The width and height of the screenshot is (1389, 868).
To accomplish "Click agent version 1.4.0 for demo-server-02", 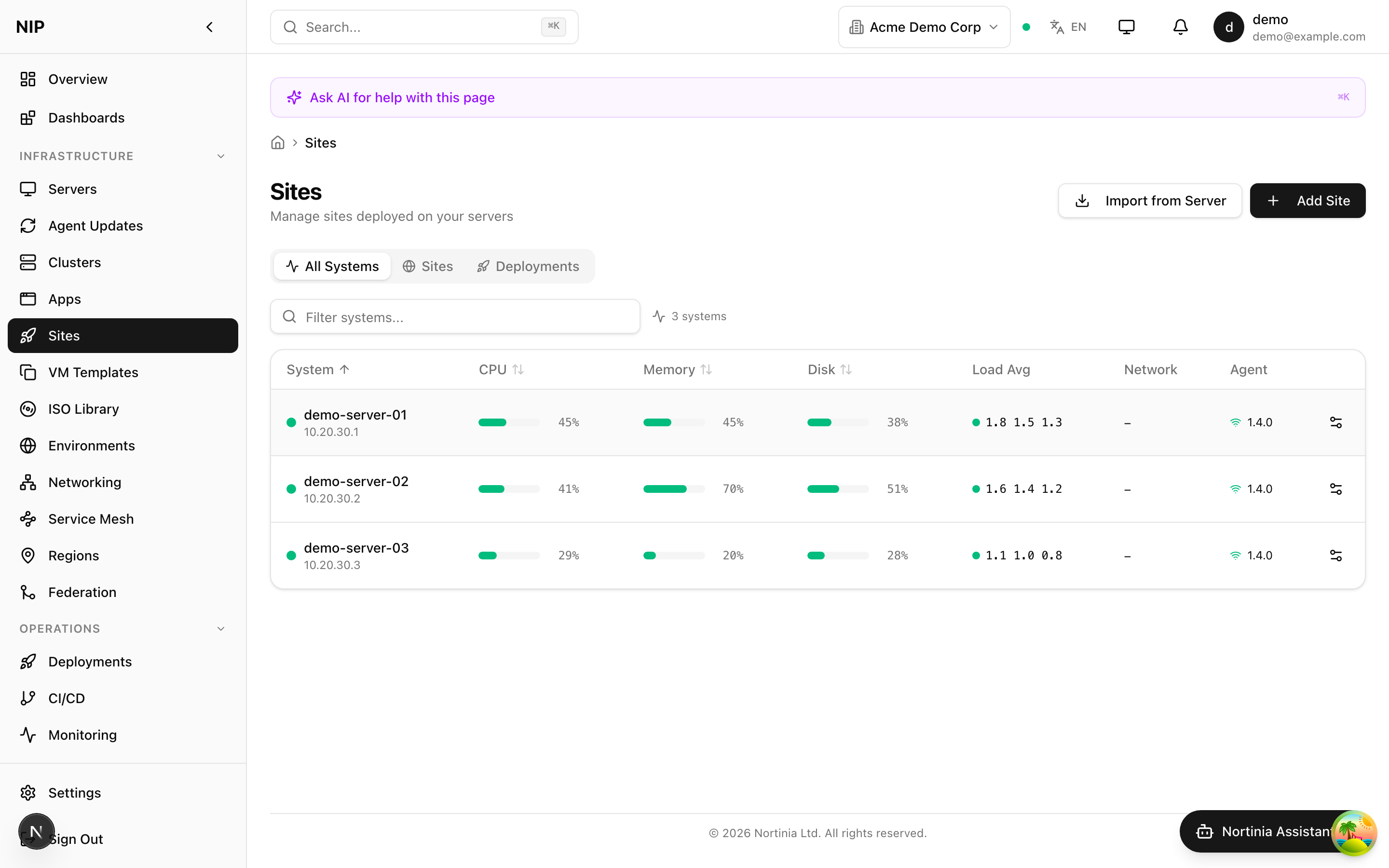I will pos(1251,489).
